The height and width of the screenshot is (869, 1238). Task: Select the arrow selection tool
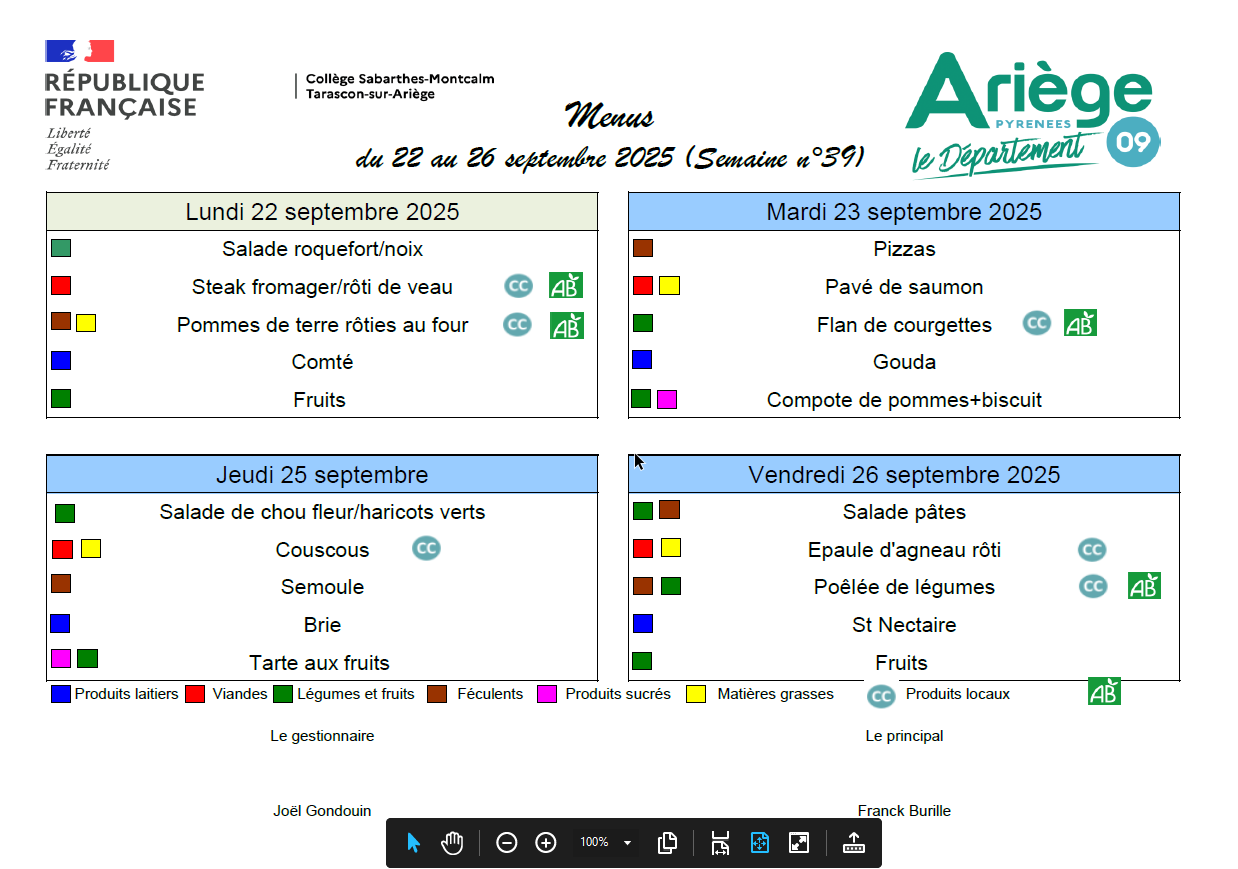(x=414, y=843)
